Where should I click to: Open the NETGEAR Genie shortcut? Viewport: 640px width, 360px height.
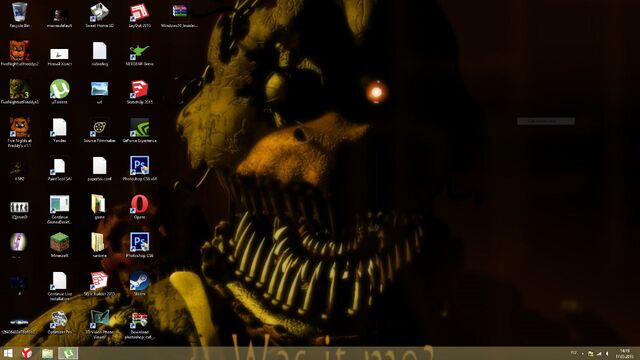[x=139, y=53]
